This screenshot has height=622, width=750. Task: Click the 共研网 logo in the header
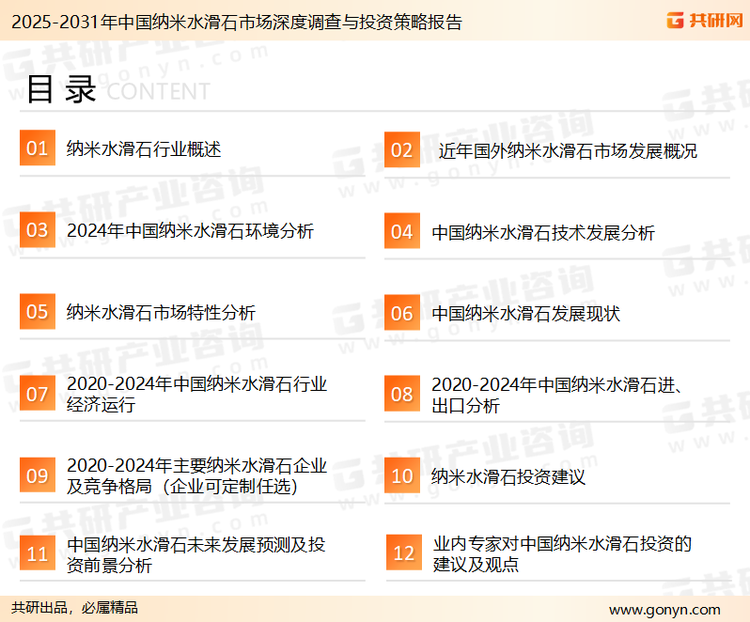[705, 20]
